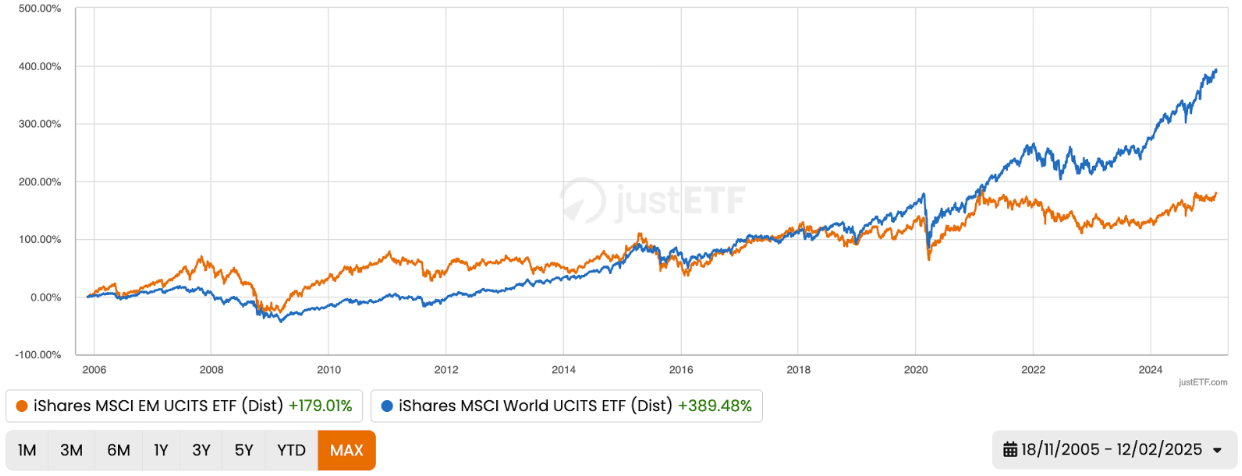
Task: Click the date range 18/11/2005 - 12/02/2025
Action: [1109, 450]
